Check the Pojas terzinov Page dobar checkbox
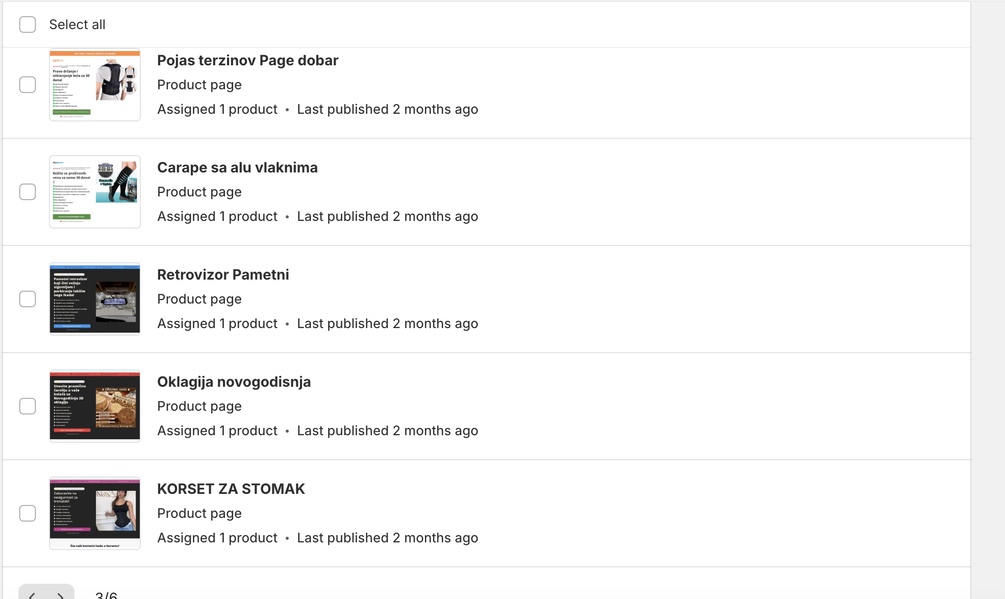1005x599 pixels. 28,85
